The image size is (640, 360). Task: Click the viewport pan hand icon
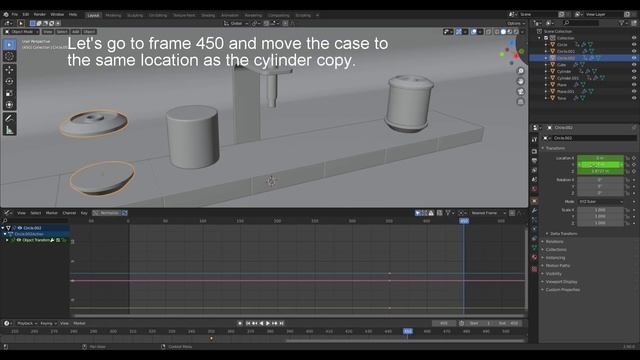tap(520, 81)
